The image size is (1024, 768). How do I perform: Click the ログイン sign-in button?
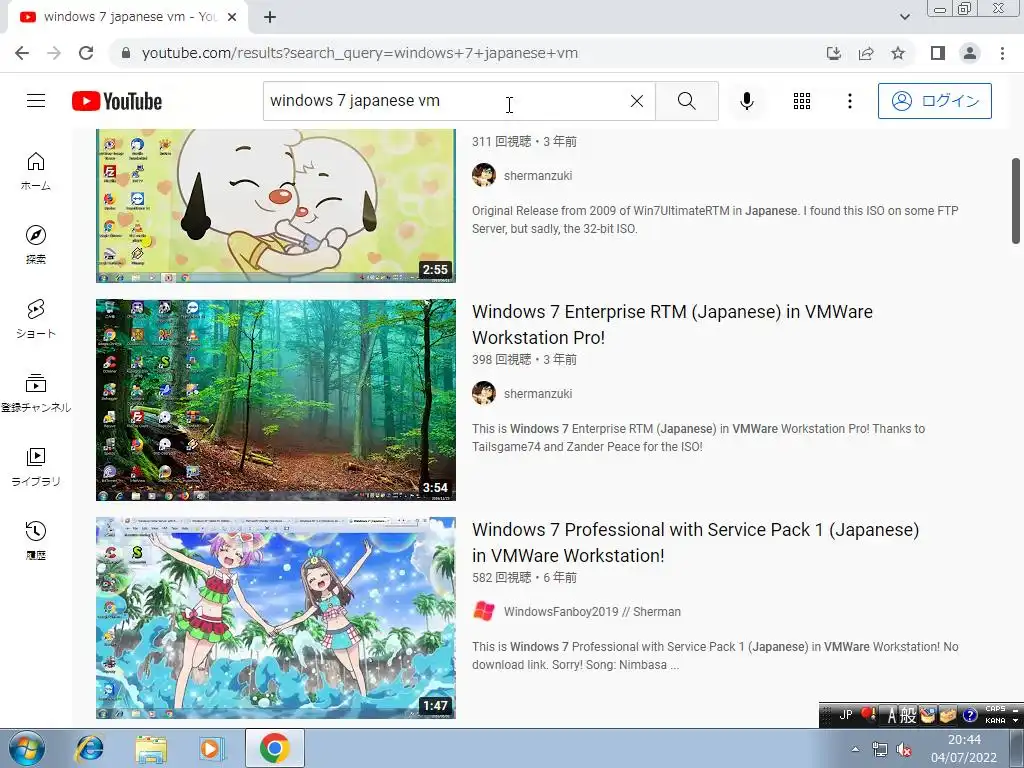[x=935, y=101]
